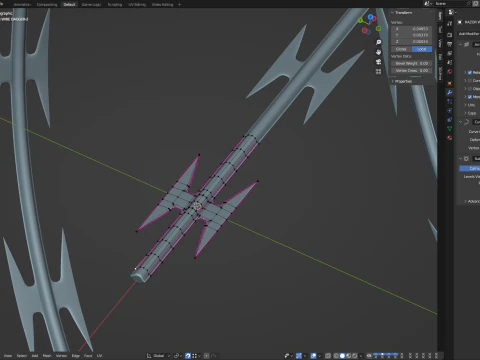The image size is (480, 360).
Task: Open Properties editor type dropdown
Action: pyautogui.click(x=452, y=12)
